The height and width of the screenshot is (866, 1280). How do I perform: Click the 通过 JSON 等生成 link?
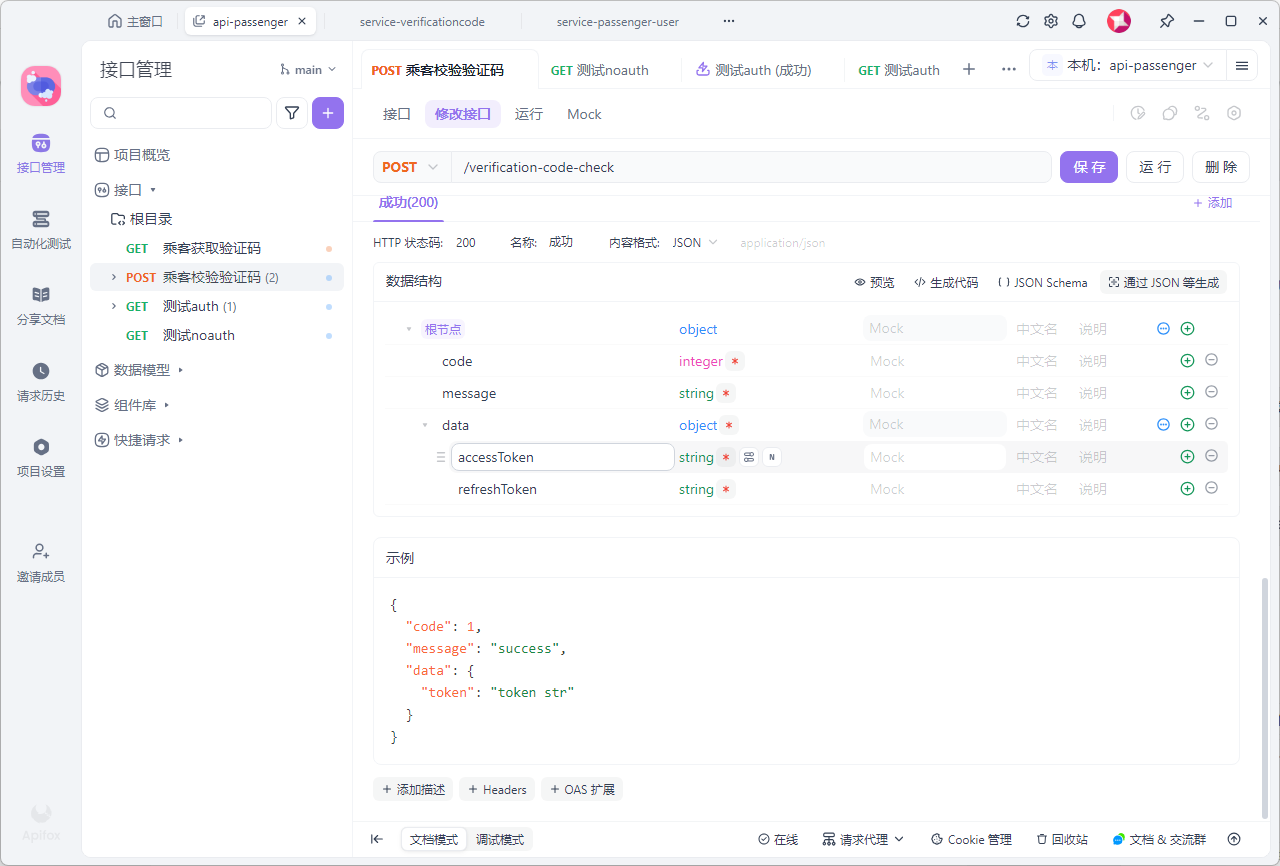tap(1163, 282)
